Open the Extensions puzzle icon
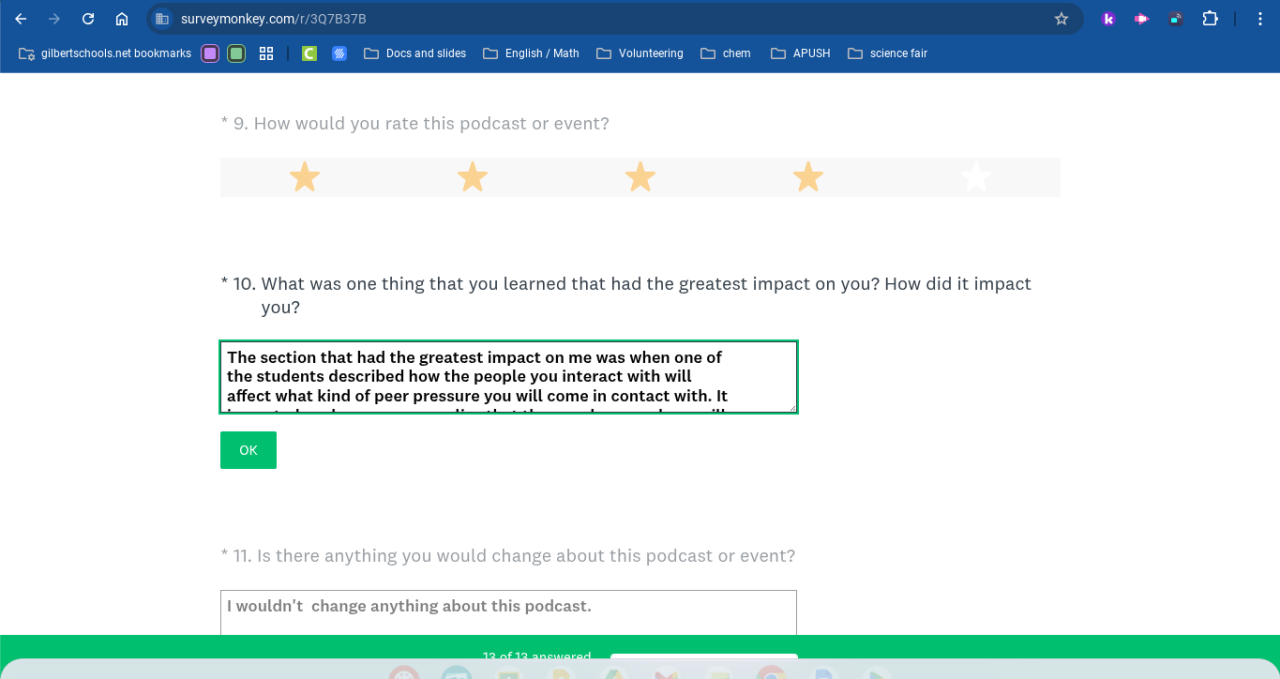The image size is (1280, 679). pyautogui.click(x=1210, y=19)
